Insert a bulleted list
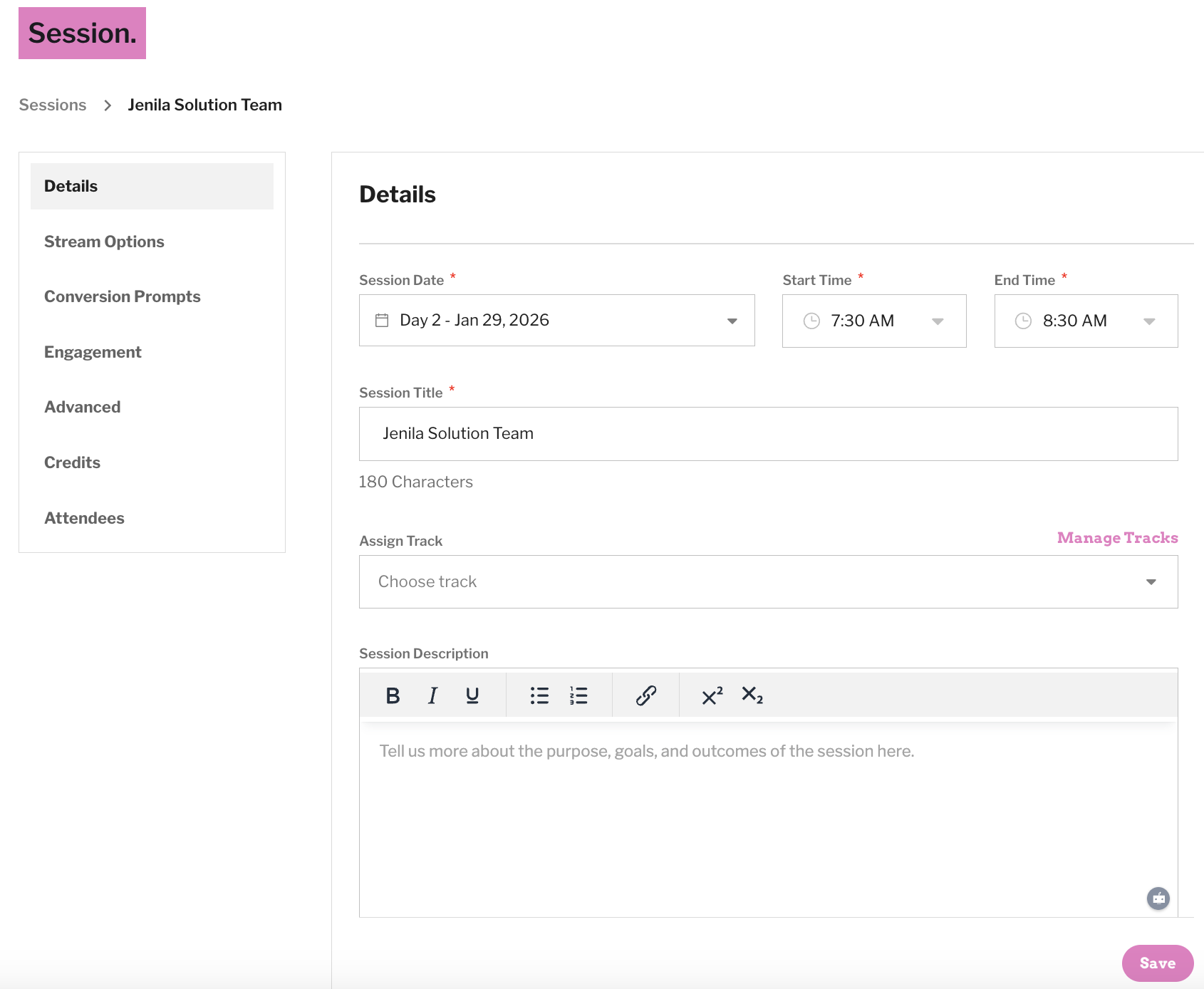Image resolution: width=1204 pixels, height=989 pixels. pyautogui.click(x=539, y=695)
